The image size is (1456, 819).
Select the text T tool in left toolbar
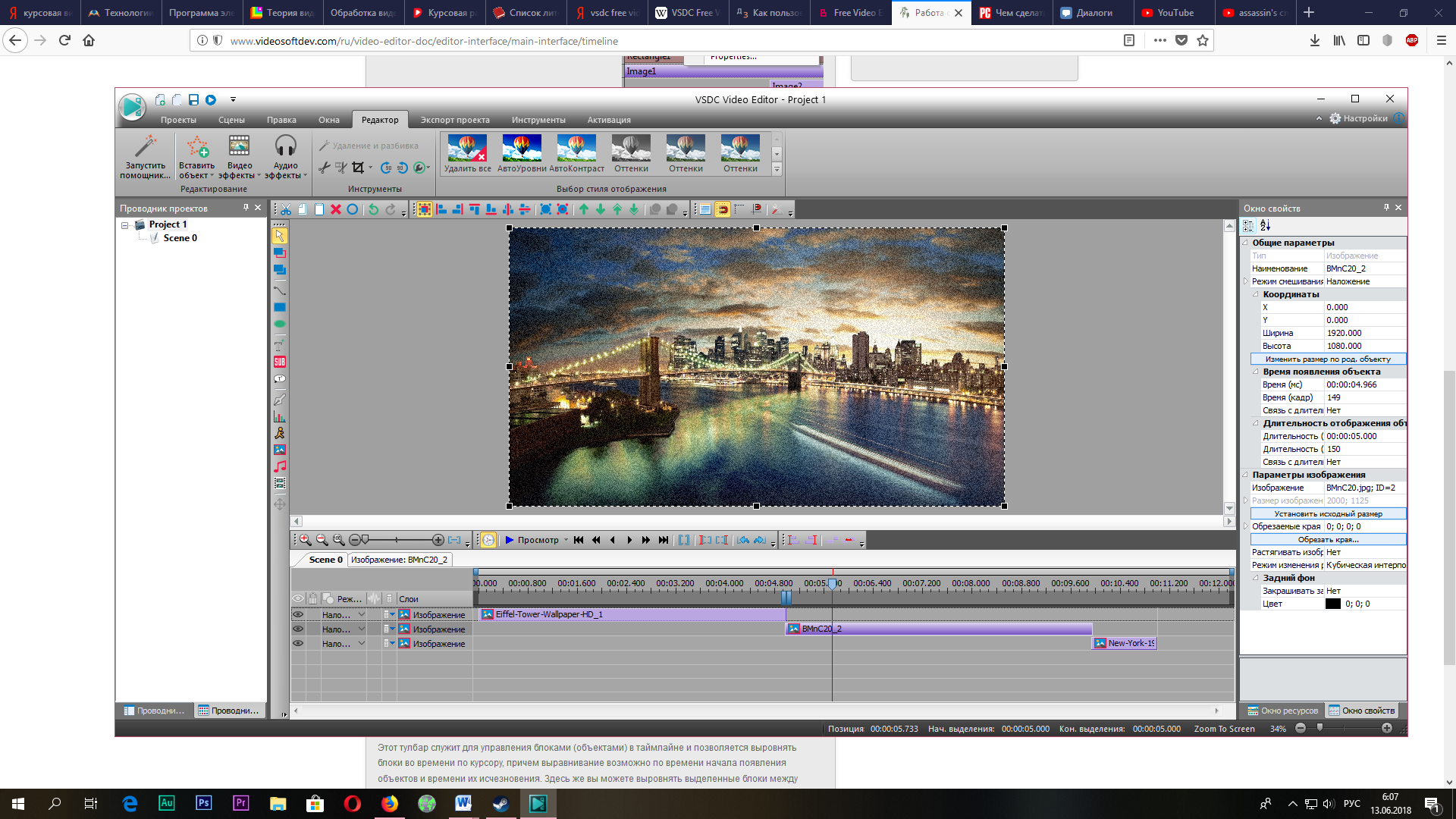pyautogui.click(x=280, y=345)
